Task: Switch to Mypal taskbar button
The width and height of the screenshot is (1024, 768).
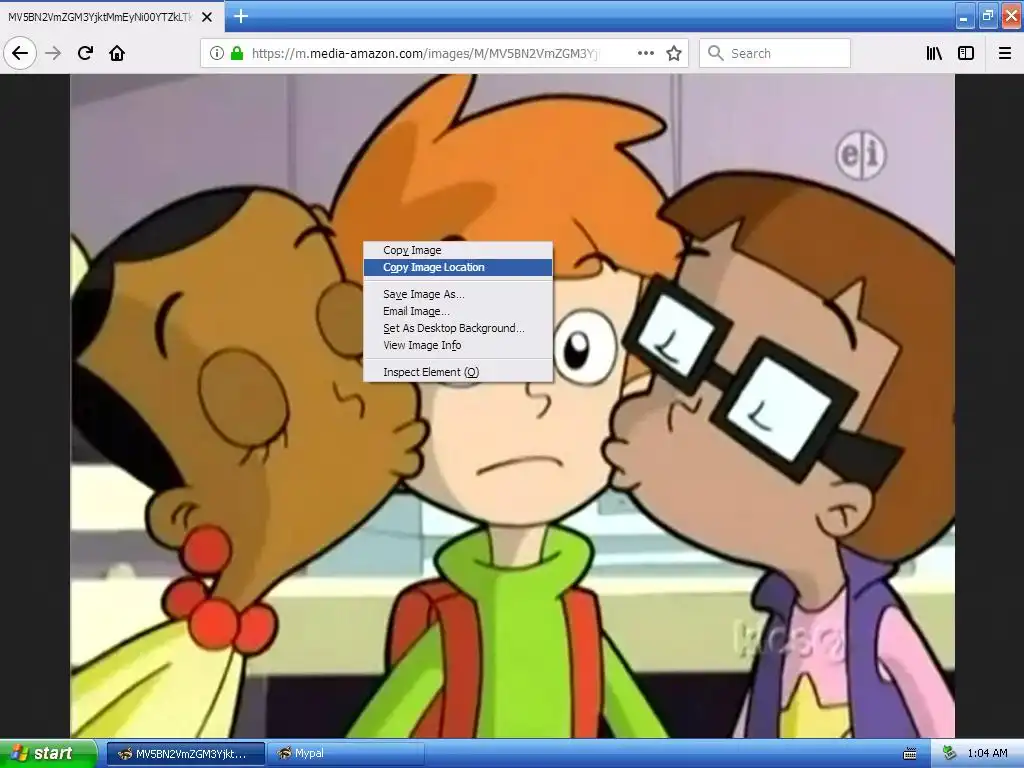Action: pos(346,754)
